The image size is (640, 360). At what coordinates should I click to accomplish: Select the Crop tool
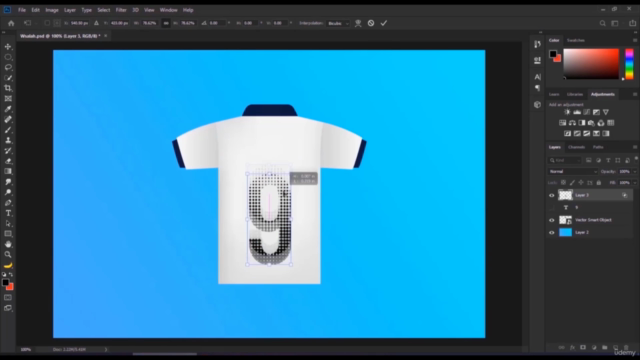(8, 88)
